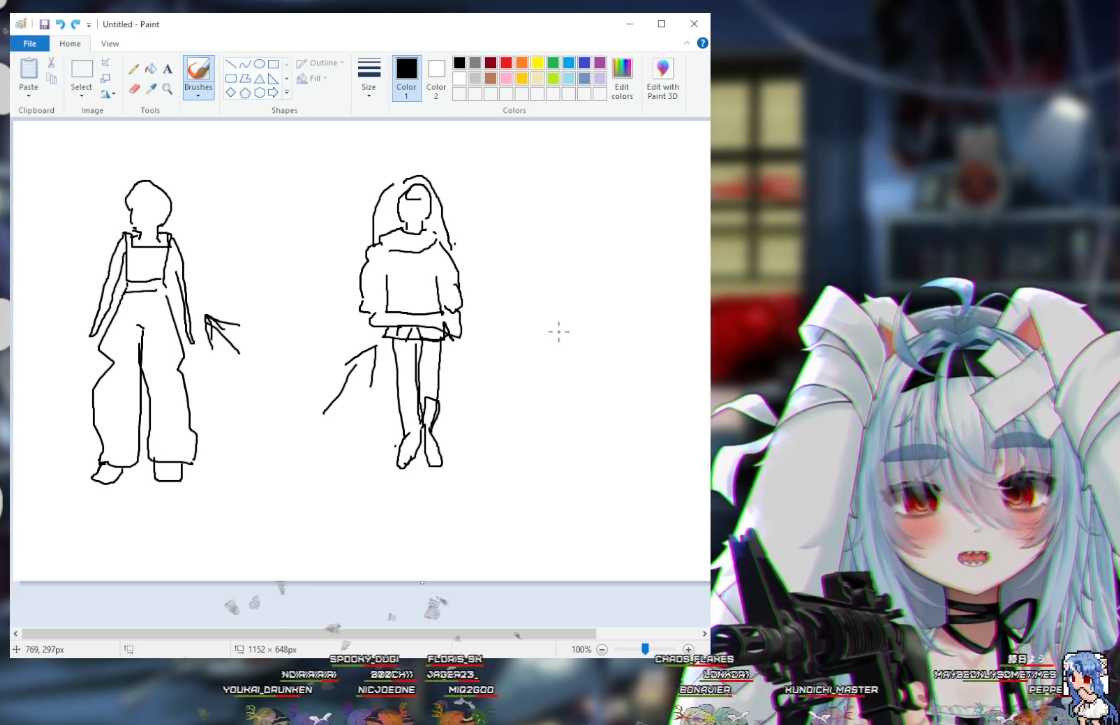Set Color 1 as the active color slot
1120x725 pixels.
coord(406,78)
